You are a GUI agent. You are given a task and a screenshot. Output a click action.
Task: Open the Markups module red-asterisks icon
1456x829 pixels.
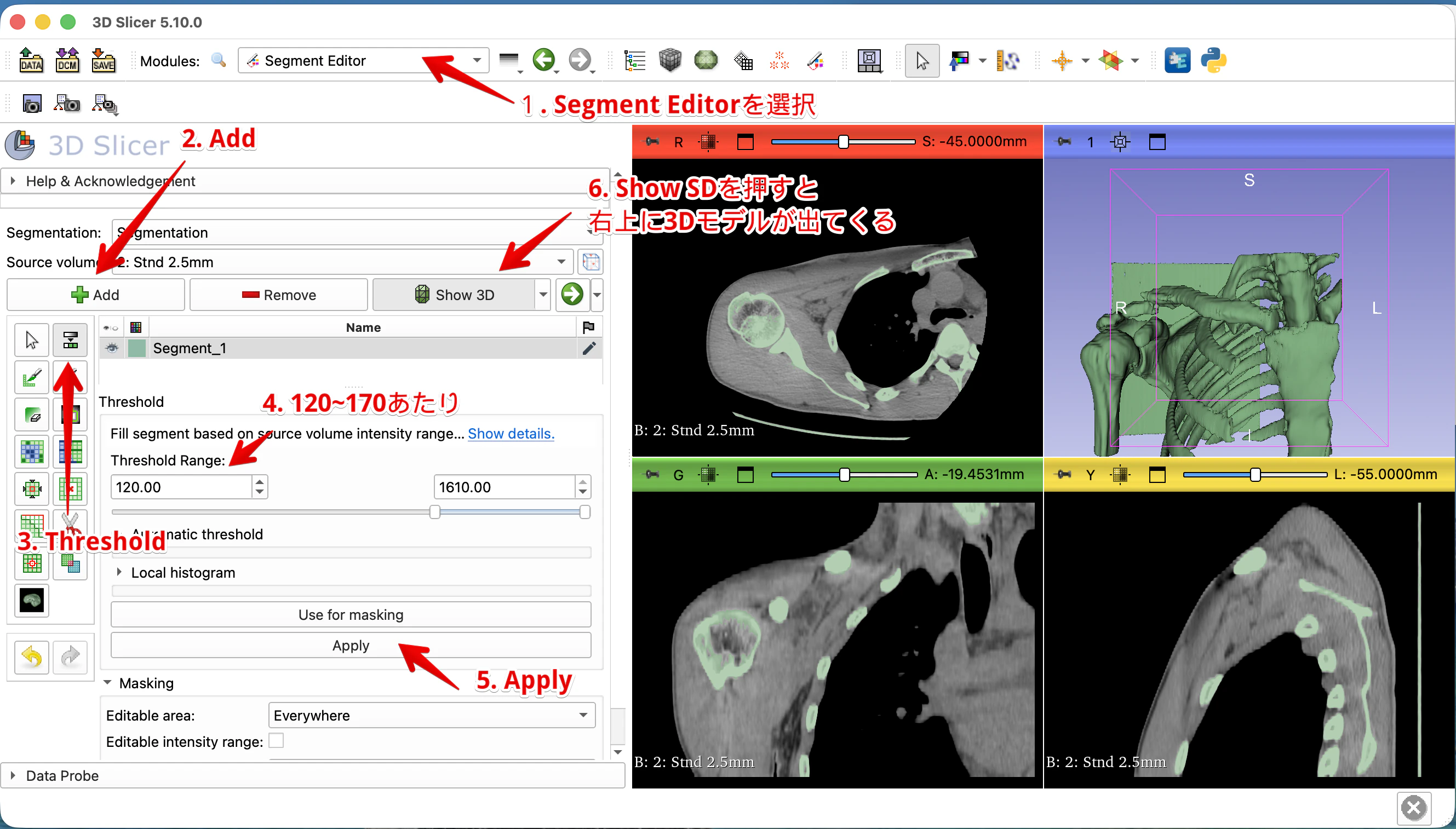pos(779,60)
